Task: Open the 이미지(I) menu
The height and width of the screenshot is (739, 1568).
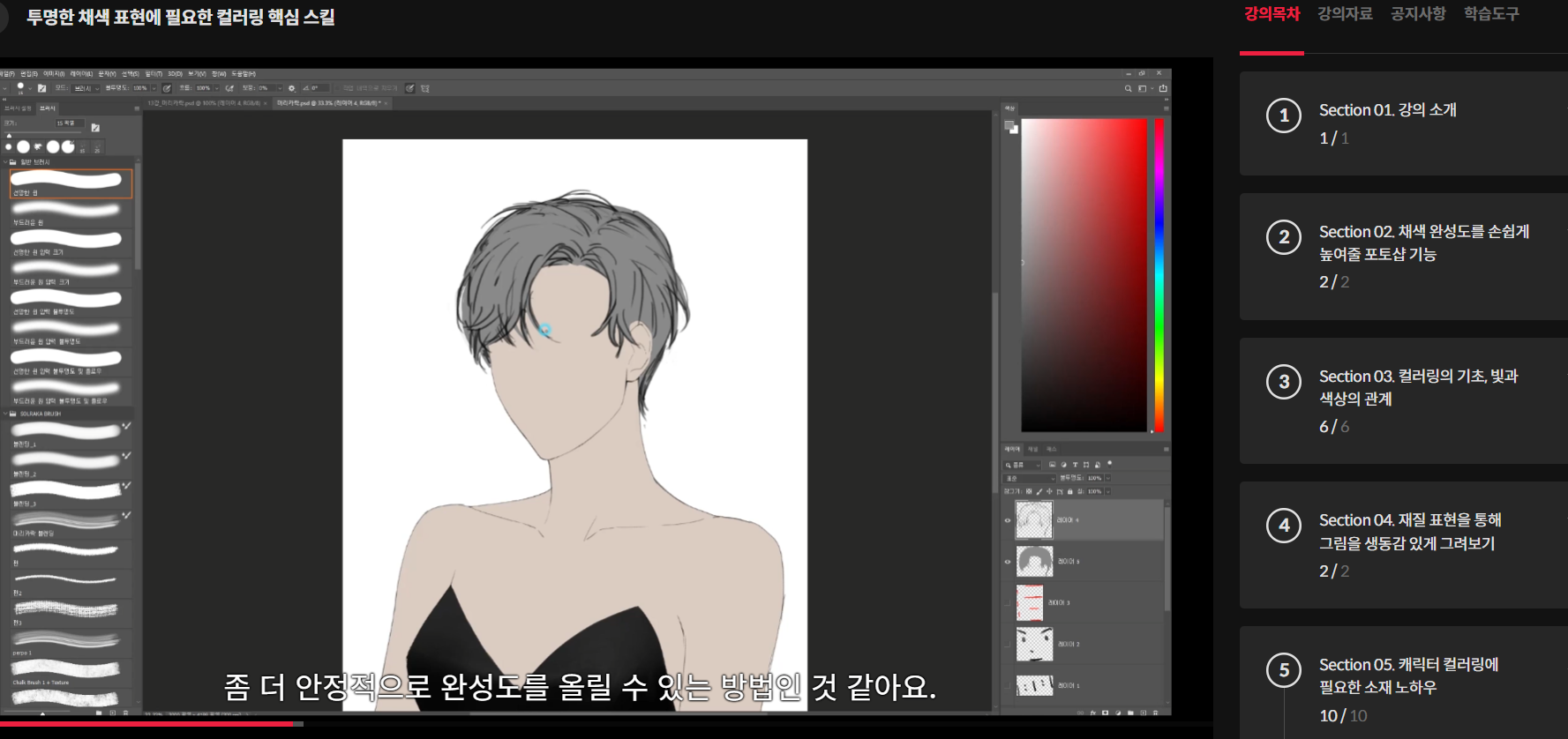Action: [x=54, y=74]
